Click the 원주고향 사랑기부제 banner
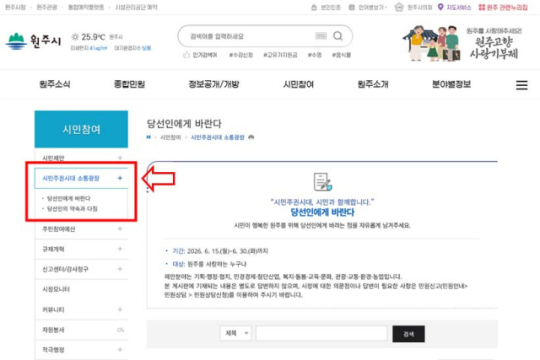The width and height of the screenshot is (540, 360). click(x=462, y=43)
